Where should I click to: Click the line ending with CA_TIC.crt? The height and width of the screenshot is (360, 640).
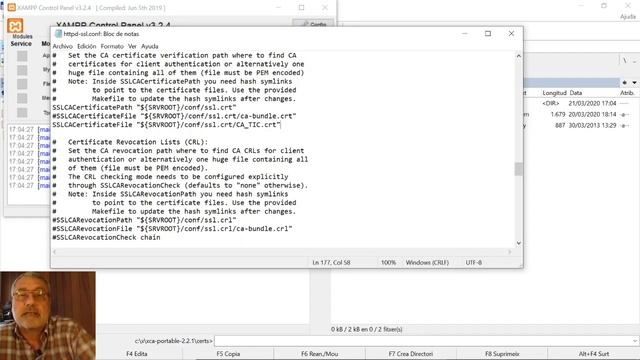167,124
